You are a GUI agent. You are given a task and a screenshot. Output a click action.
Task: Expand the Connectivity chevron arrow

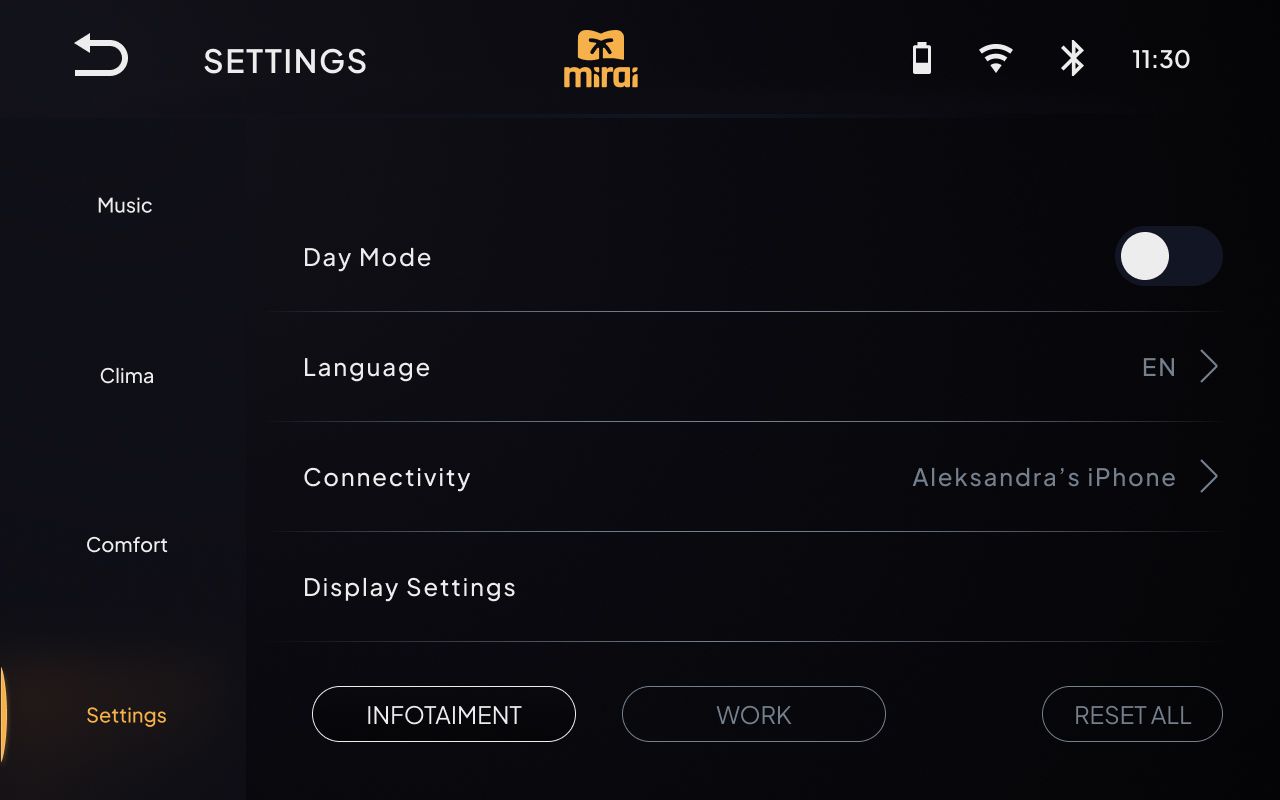pos(1209,477)
